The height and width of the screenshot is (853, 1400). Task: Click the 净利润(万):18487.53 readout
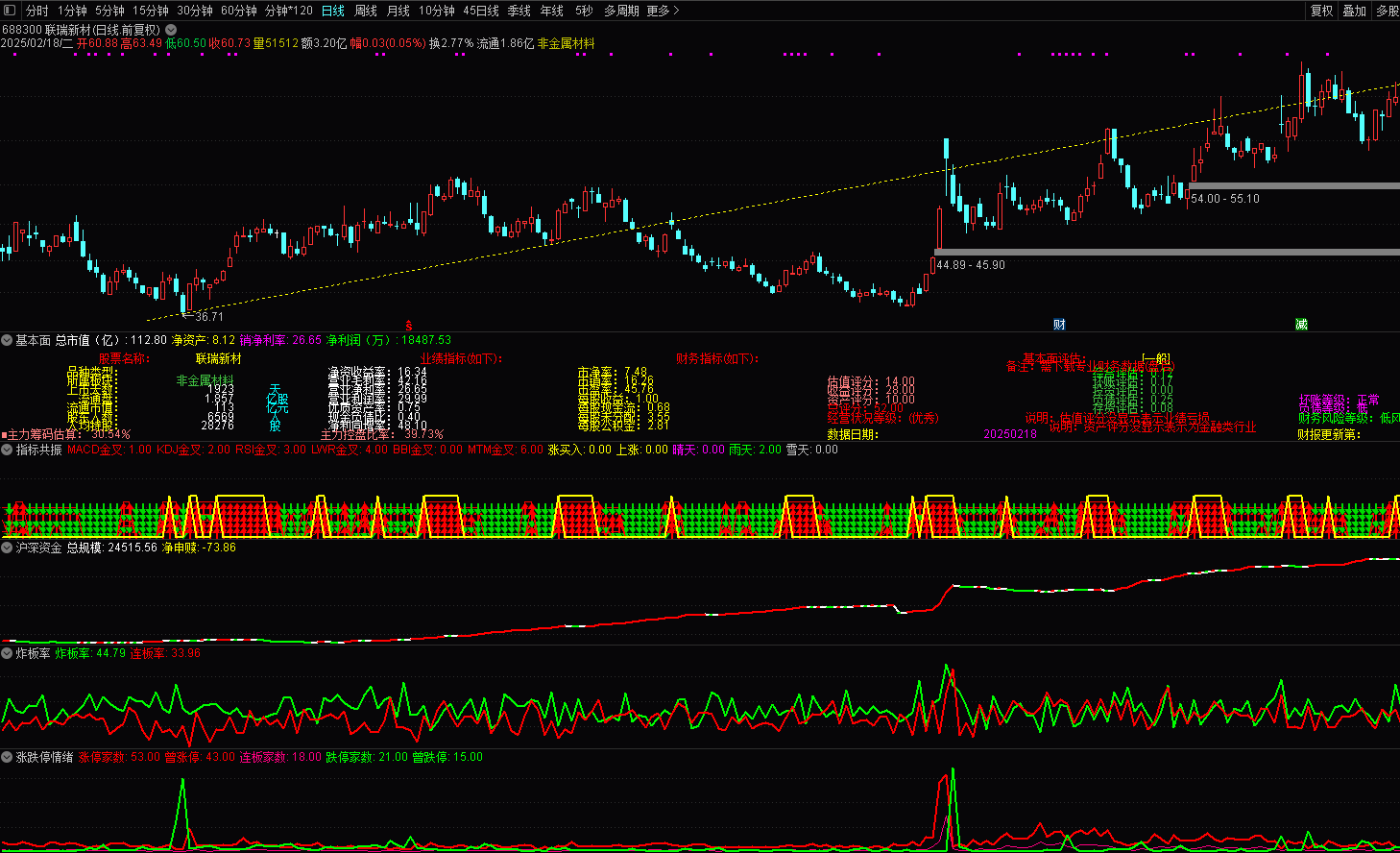click(389, 340)
